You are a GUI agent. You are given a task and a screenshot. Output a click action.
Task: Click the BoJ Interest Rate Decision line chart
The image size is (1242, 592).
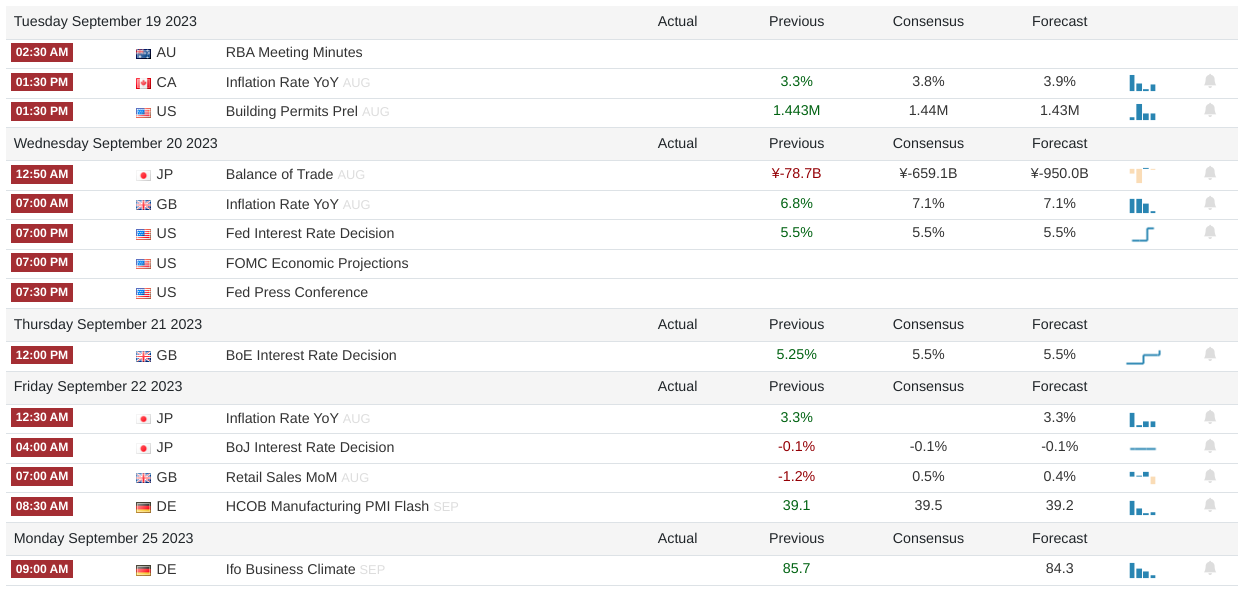[1142, 448]
